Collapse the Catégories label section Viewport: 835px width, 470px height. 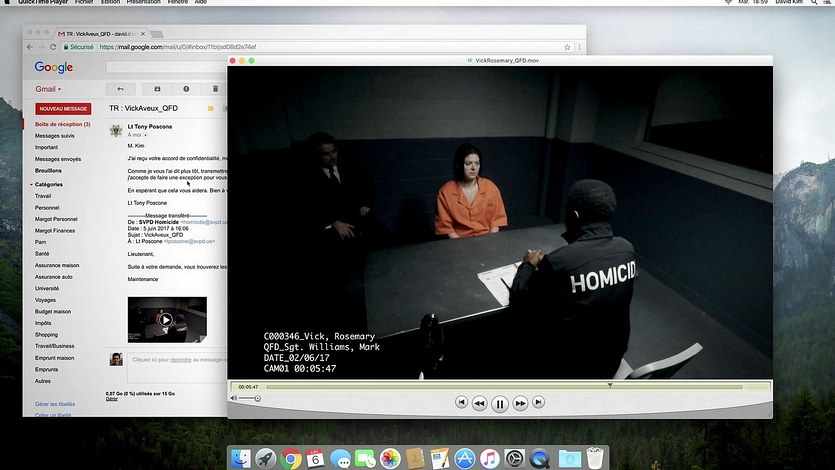click(x=31, y=184)
